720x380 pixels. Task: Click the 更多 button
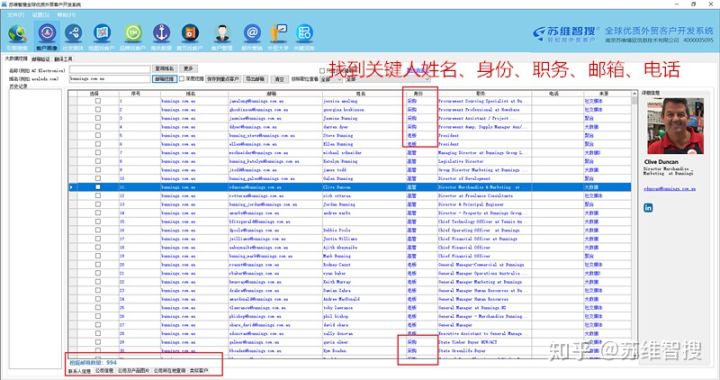point(188,68)
